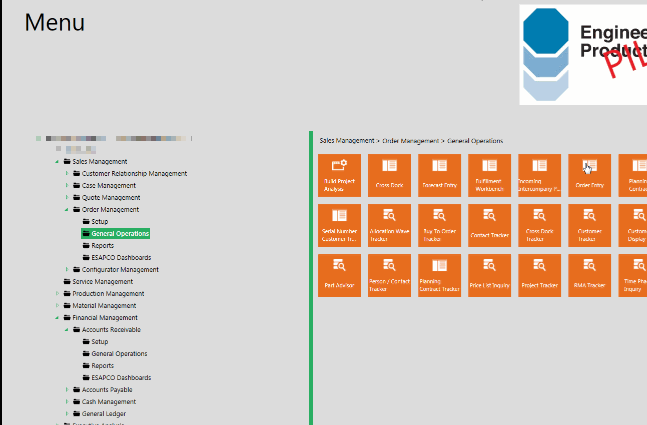The image size is (647, 425).
Task: Select the Cash Management folder
Action: (x=104, y=401)
